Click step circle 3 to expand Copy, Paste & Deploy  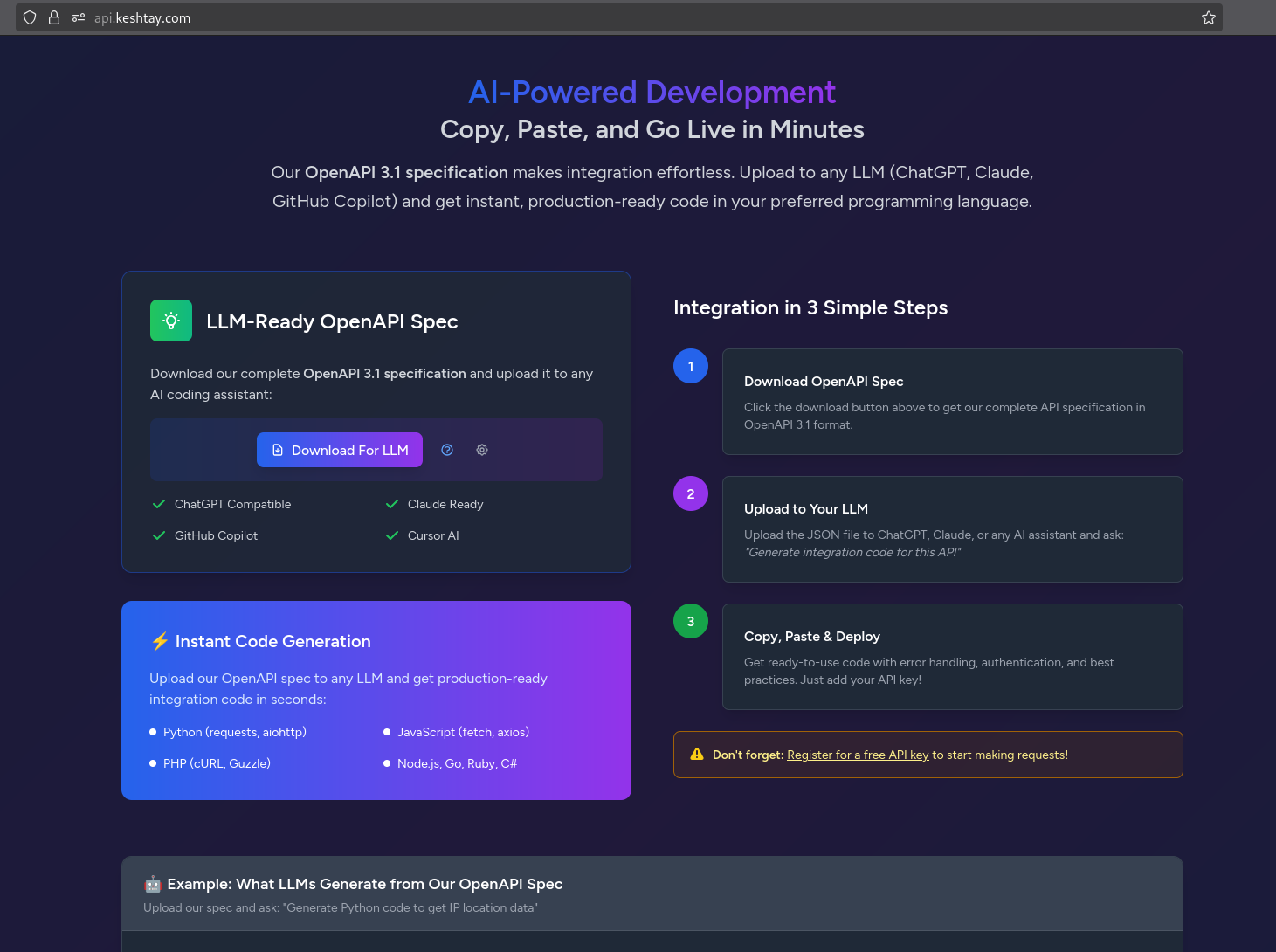coord(691,621)
